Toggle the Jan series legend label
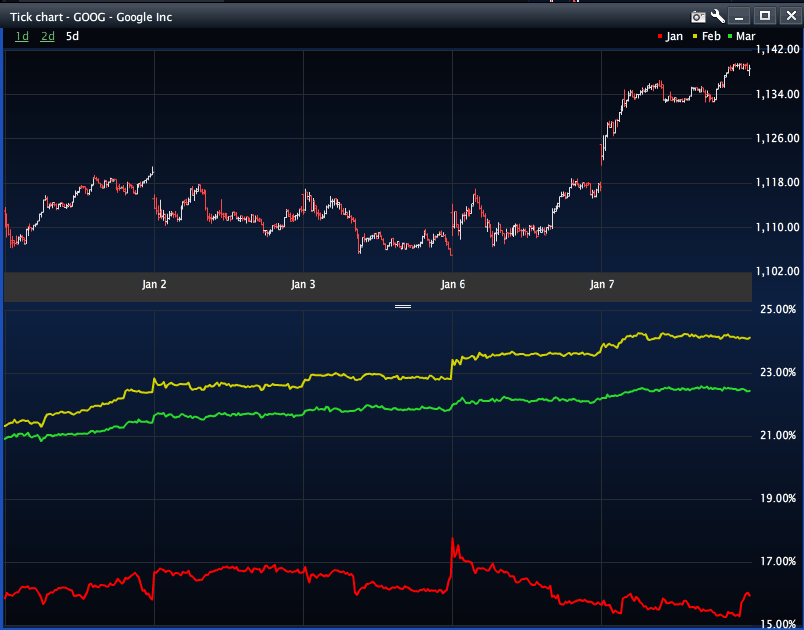804x630 pixels. click(674, 36)
